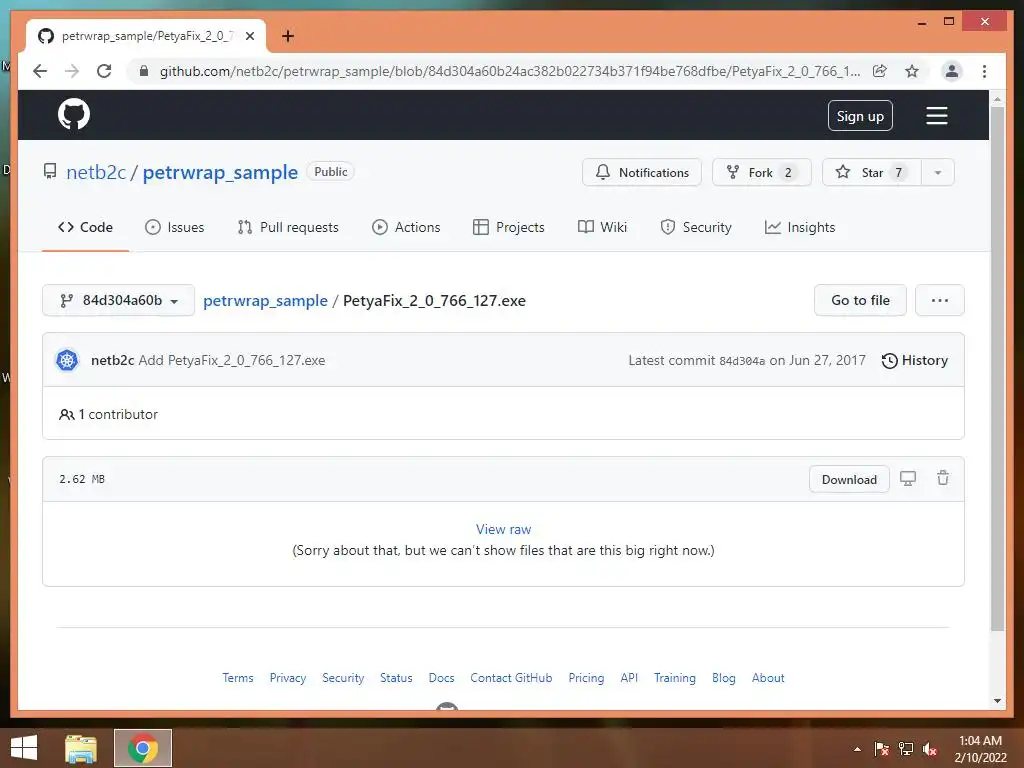The image size is (1024, 768).
Task: Open the netb2c owner link in title
Action: [96, 172]
